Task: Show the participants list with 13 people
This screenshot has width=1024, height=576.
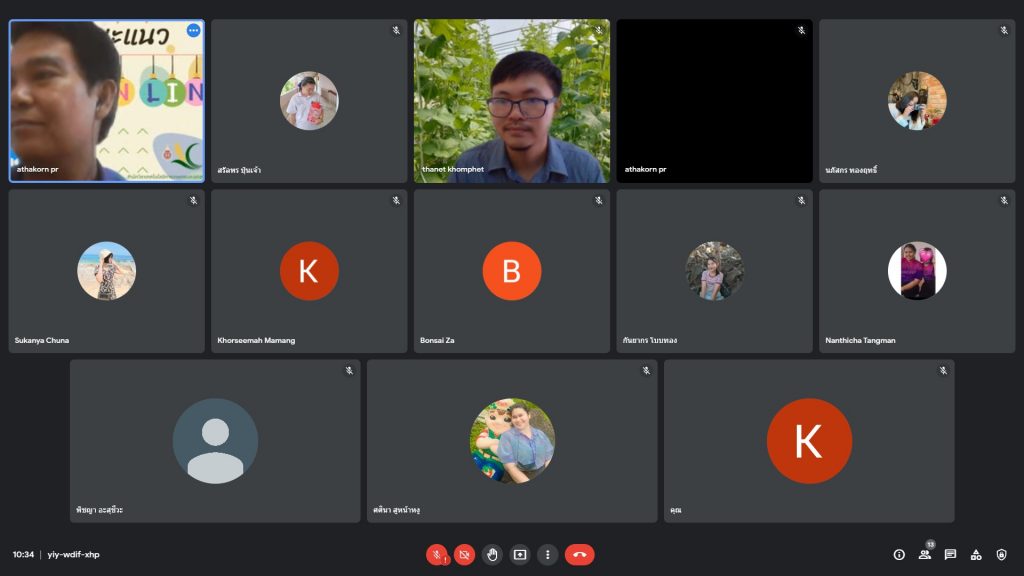Action: click(925, 554)
